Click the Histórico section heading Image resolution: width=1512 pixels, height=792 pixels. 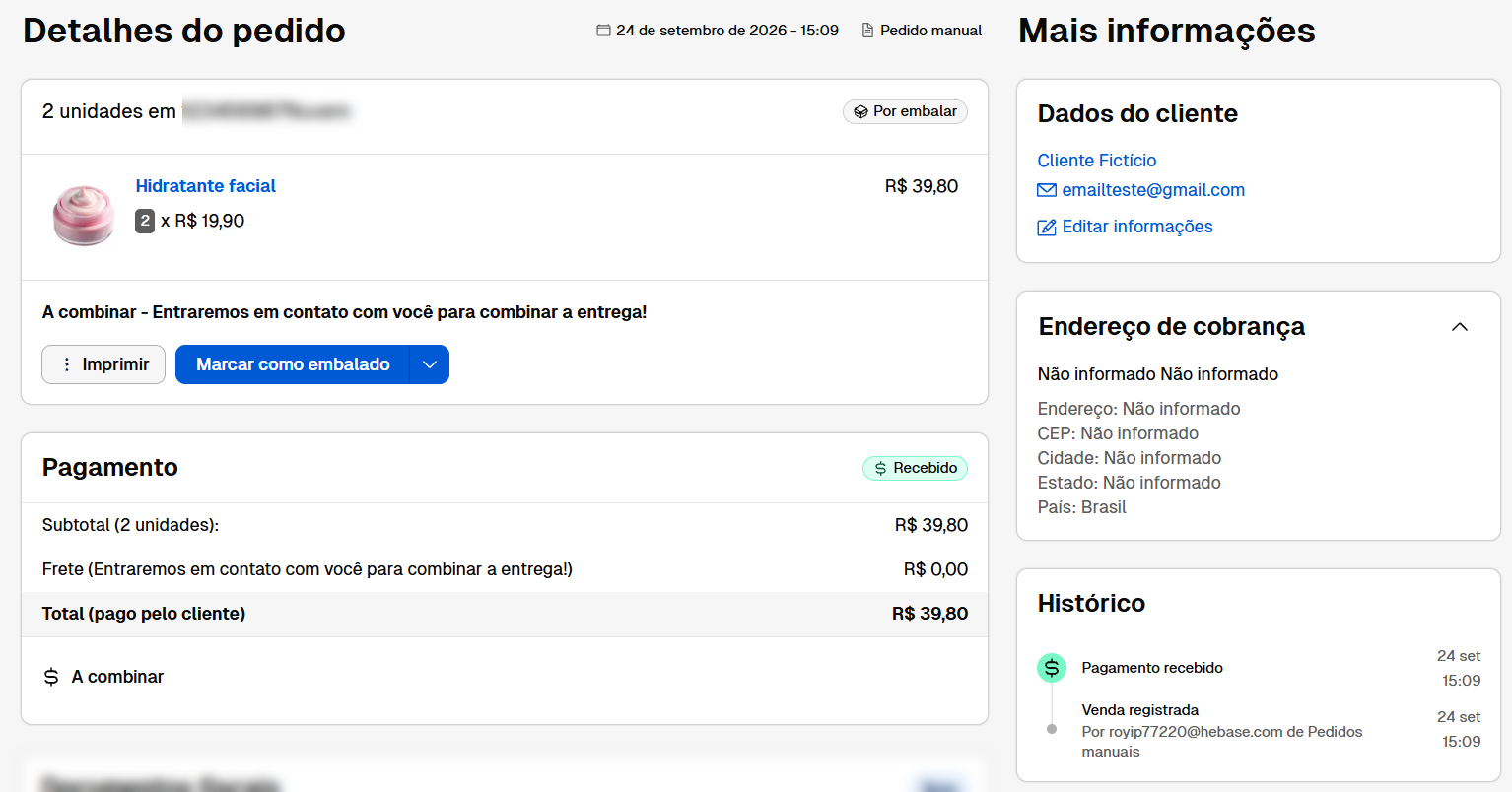tap(1091, 603)
